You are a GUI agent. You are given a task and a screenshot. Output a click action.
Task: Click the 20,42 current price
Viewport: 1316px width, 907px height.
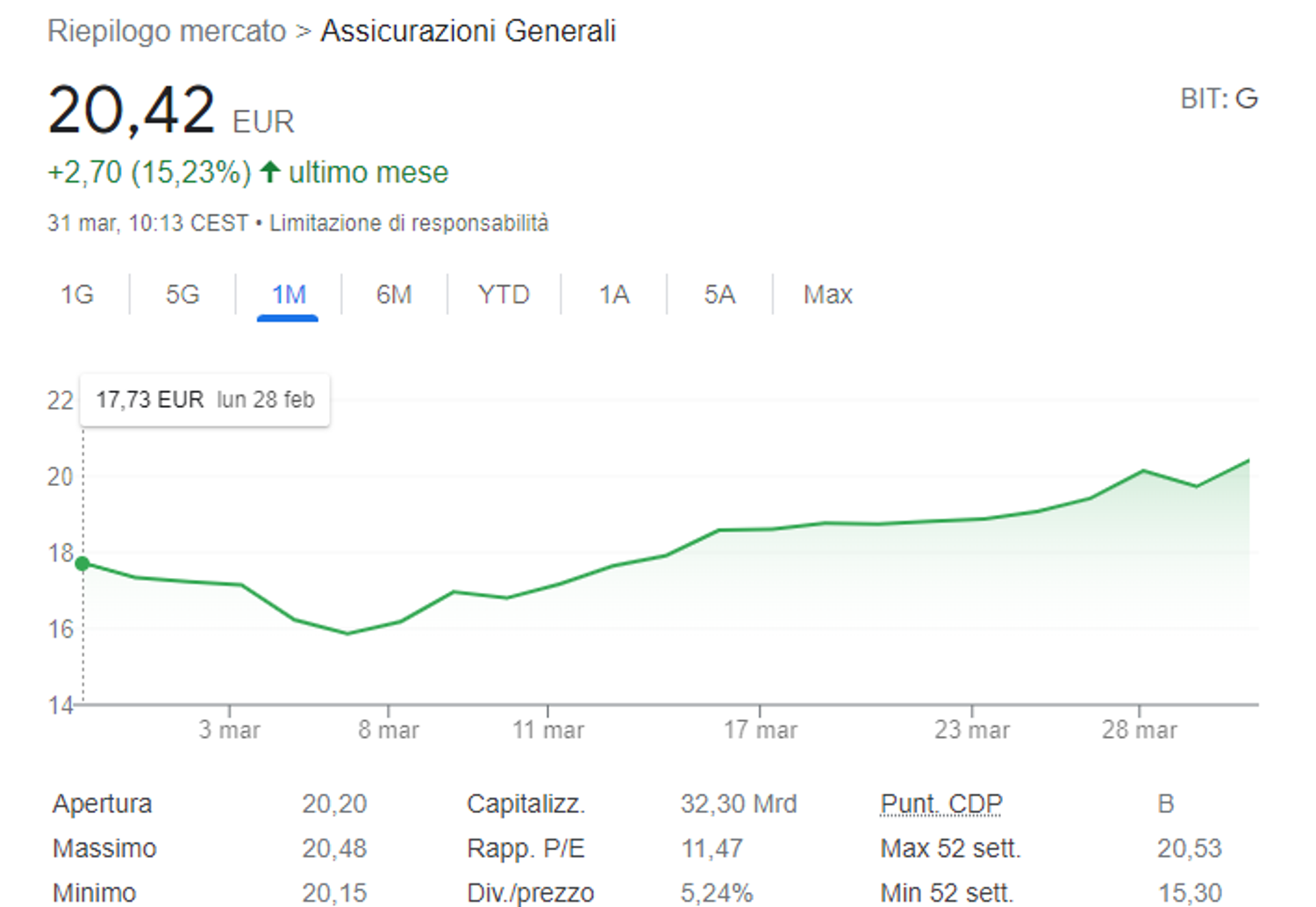132,110
